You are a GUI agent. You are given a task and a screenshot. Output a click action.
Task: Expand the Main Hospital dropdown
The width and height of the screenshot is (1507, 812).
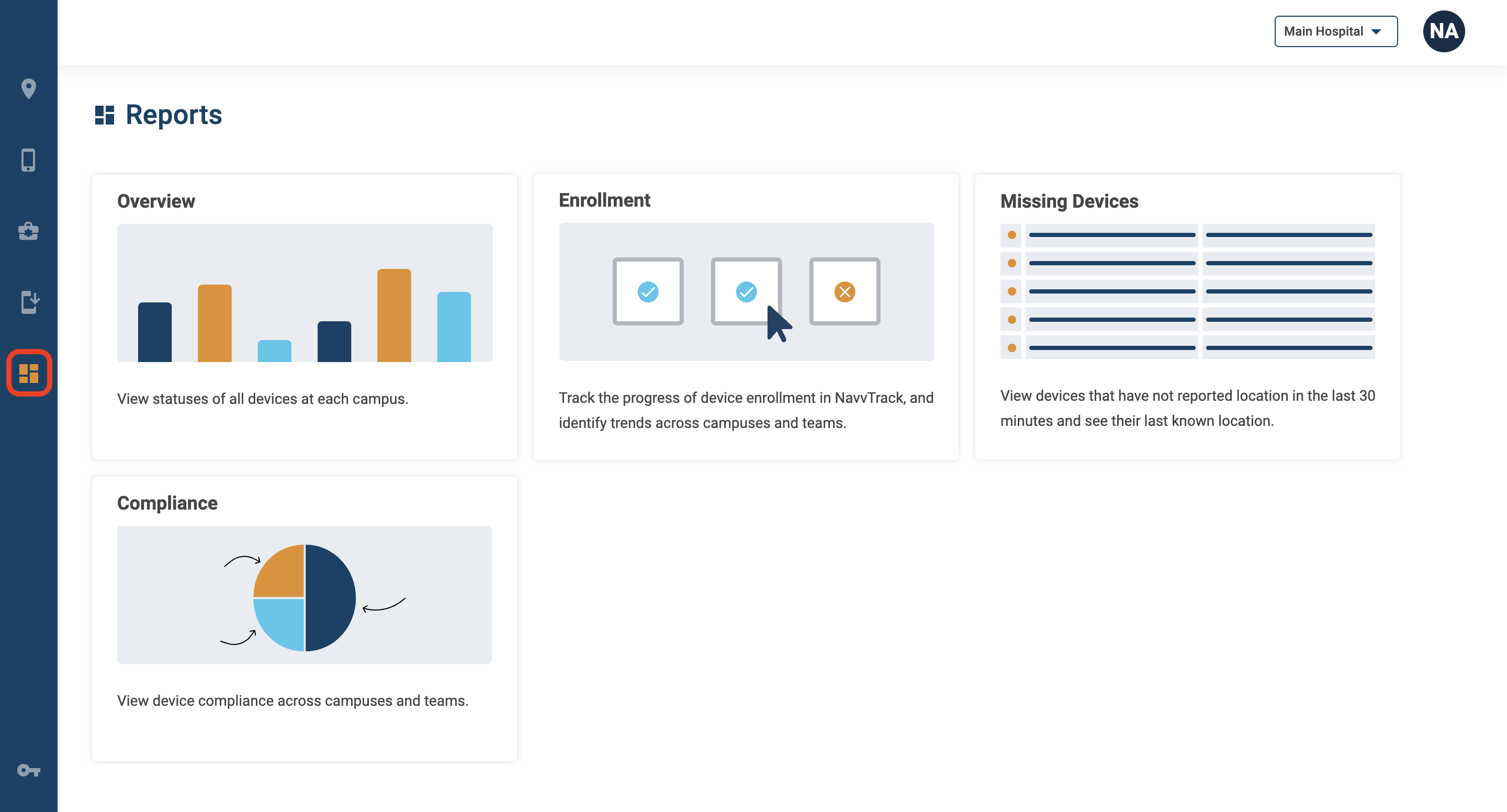pyautogui.click(x=1335, y=31)
